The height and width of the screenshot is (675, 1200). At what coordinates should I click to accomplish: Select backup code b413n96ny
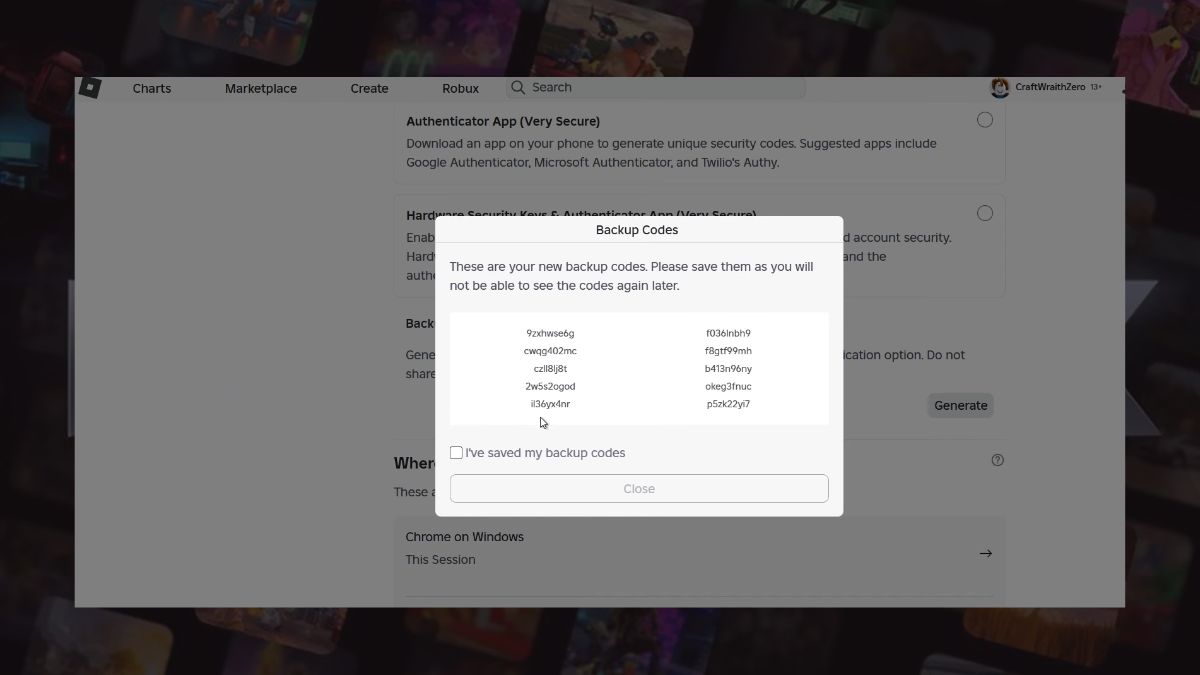728,369
